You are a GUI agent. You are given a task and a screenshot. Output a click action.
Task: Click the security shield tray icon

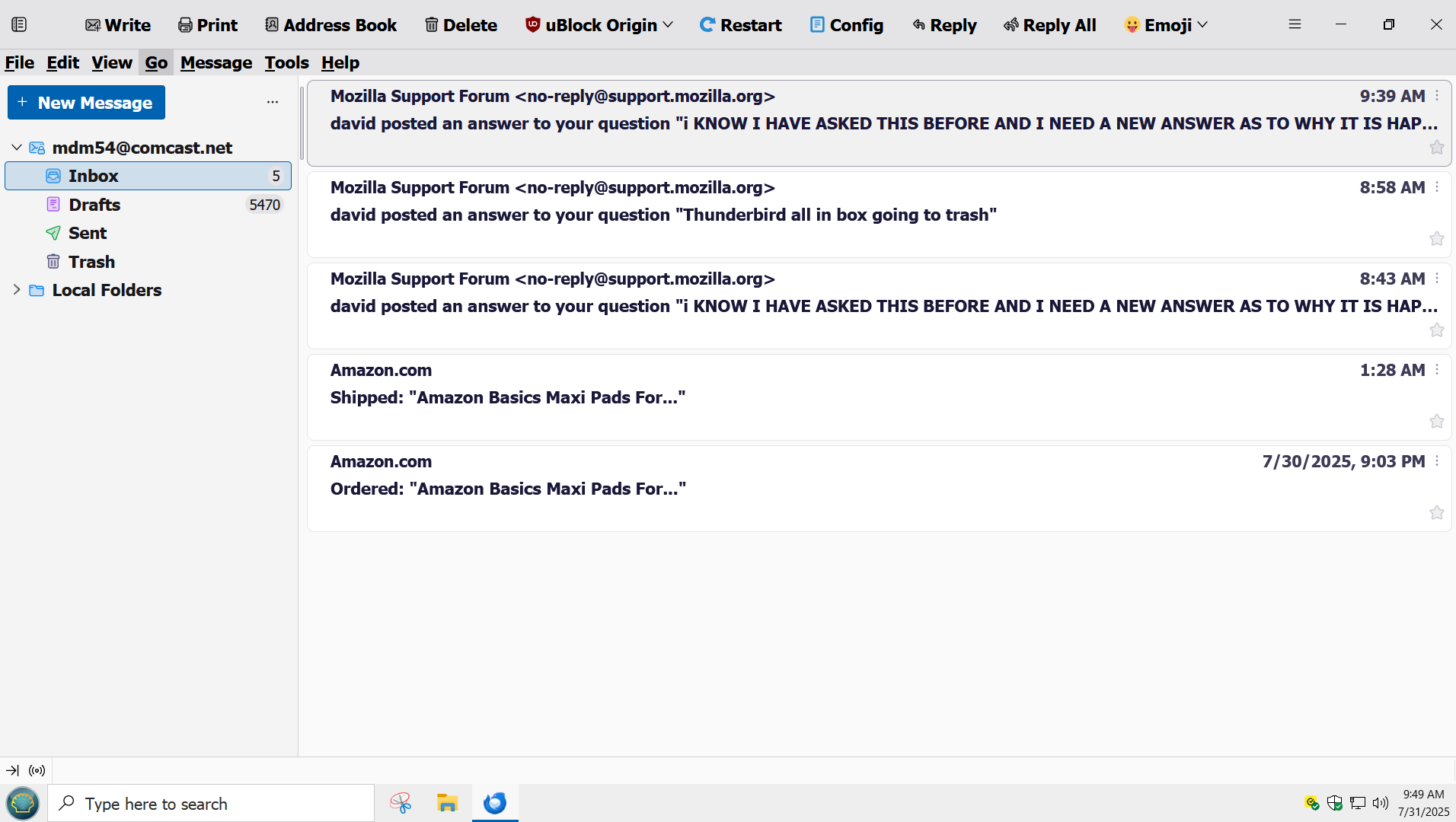click(1334, 803)
